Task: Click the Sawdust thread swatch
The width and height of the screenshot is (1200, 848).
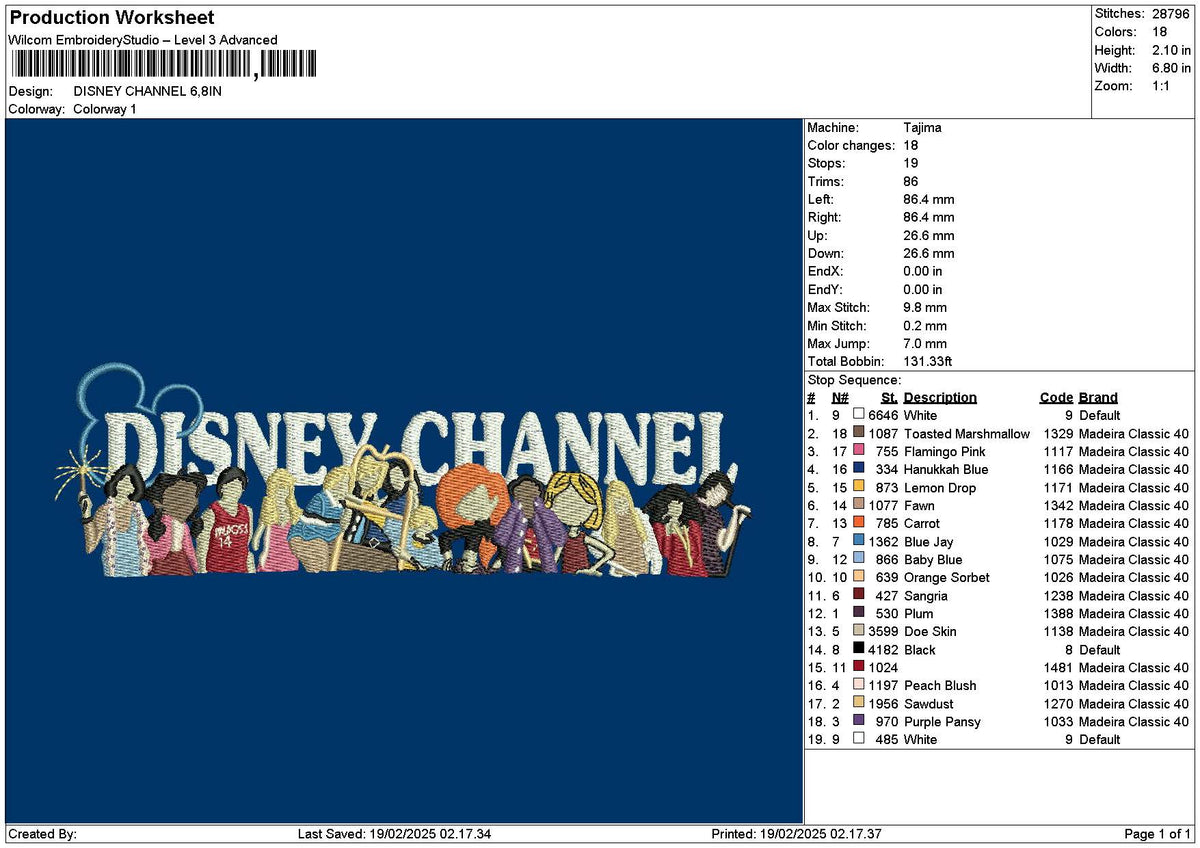Action: tap(858, 703)
